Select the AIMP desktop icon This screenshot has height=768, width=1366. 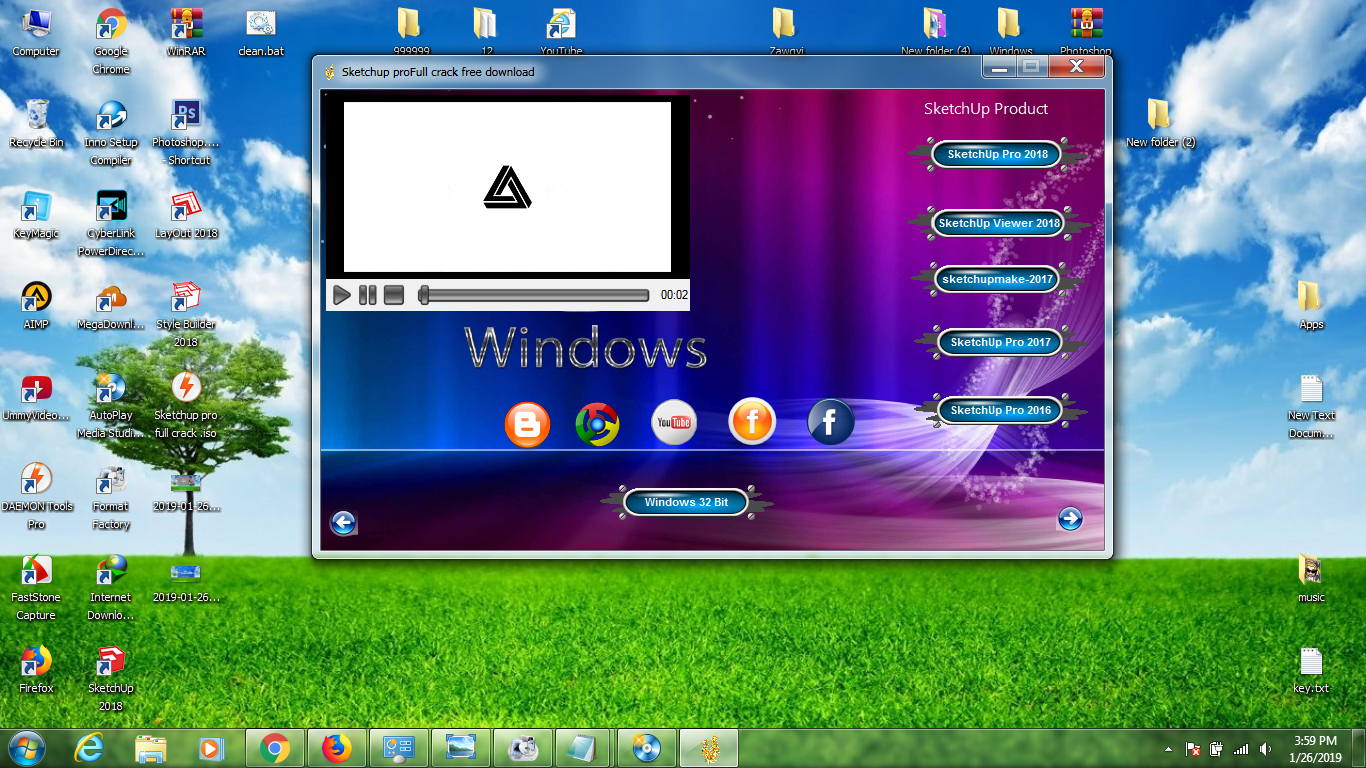[x=36, y=305]
